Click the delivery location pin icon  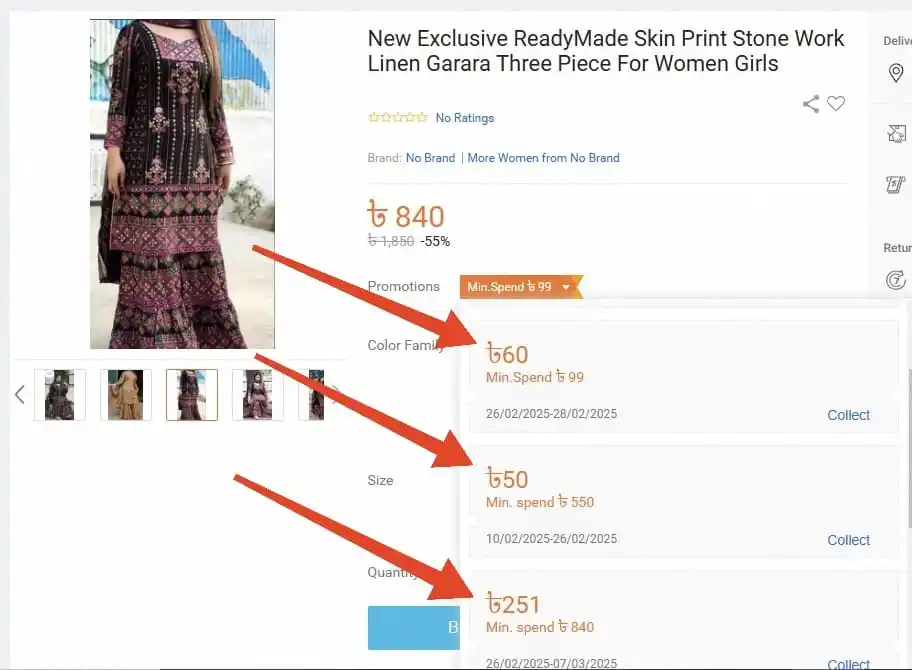point(896,73)
